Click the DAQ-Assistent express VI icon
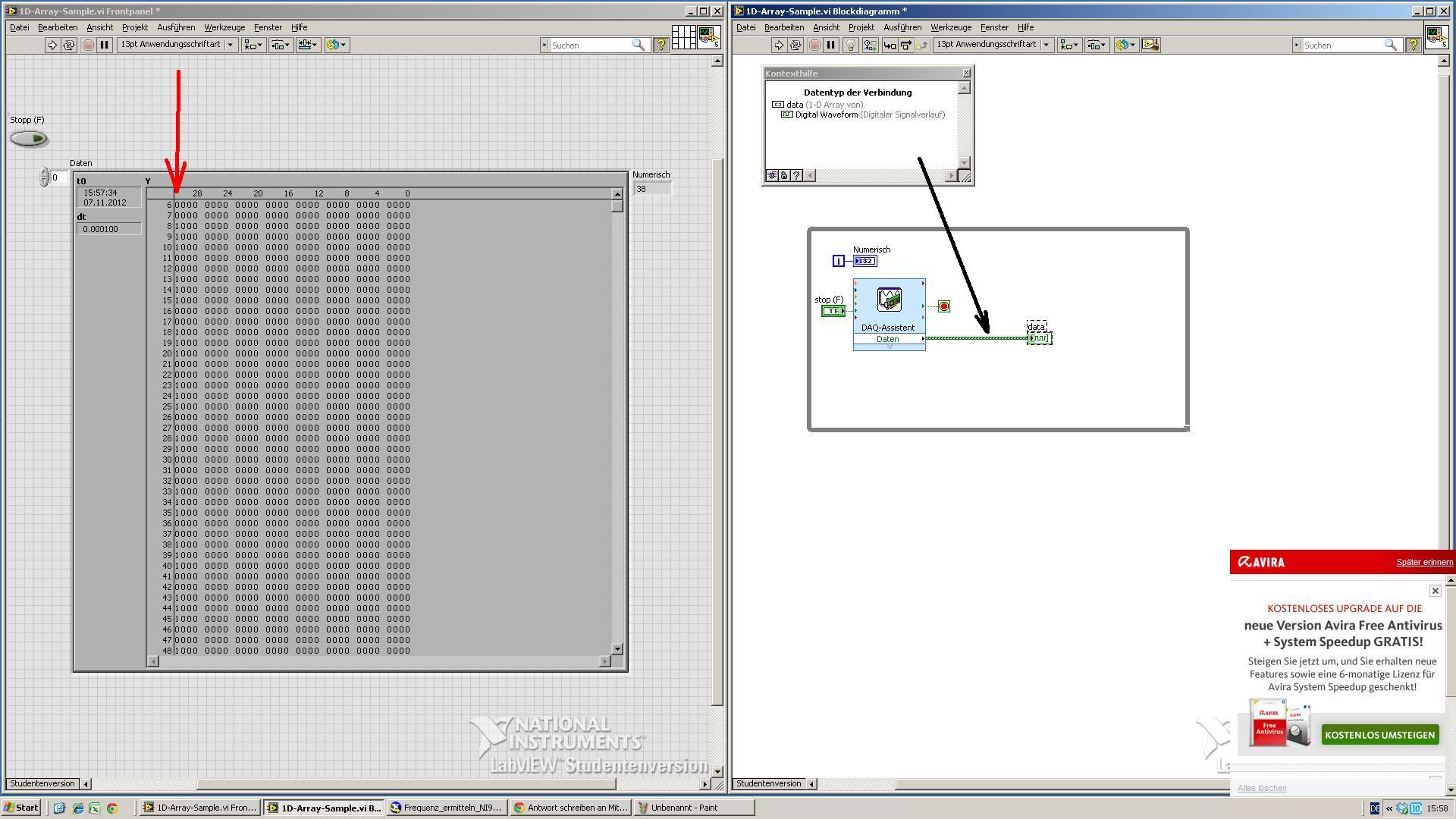1456x819 pixels. click(x=889, y=300)
